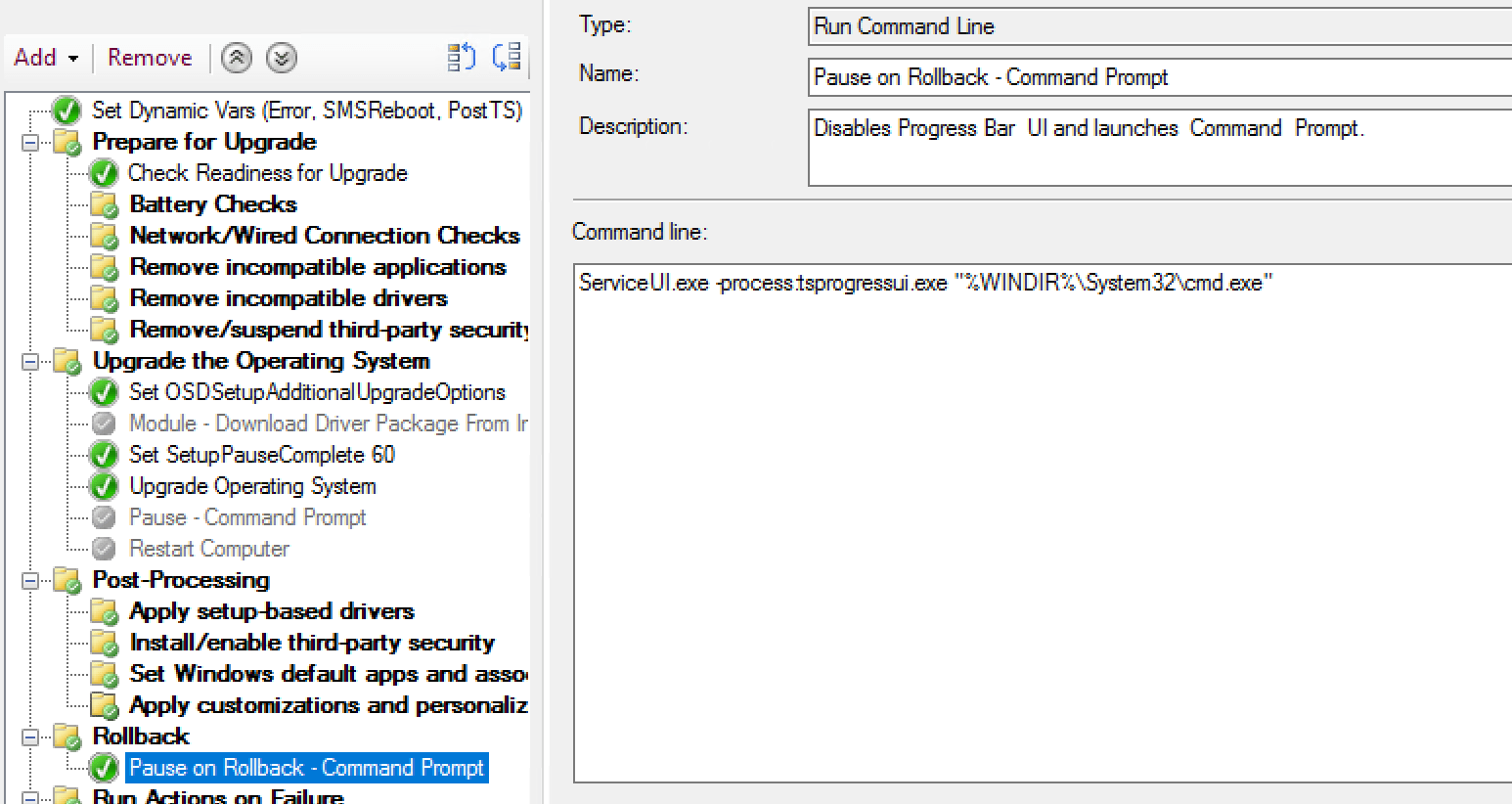Open the Add dropdown menu
Screen dimensions: 1512x804
pos(44,59)
